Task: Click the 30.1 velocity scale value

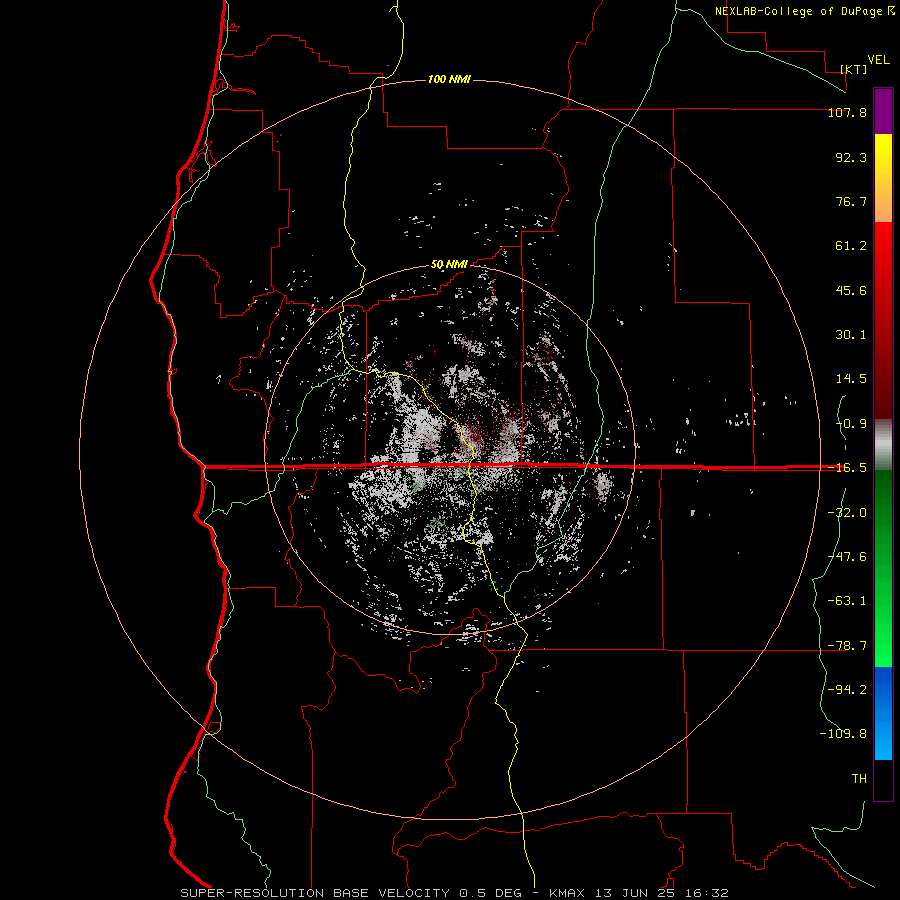Action: (851, 335)
